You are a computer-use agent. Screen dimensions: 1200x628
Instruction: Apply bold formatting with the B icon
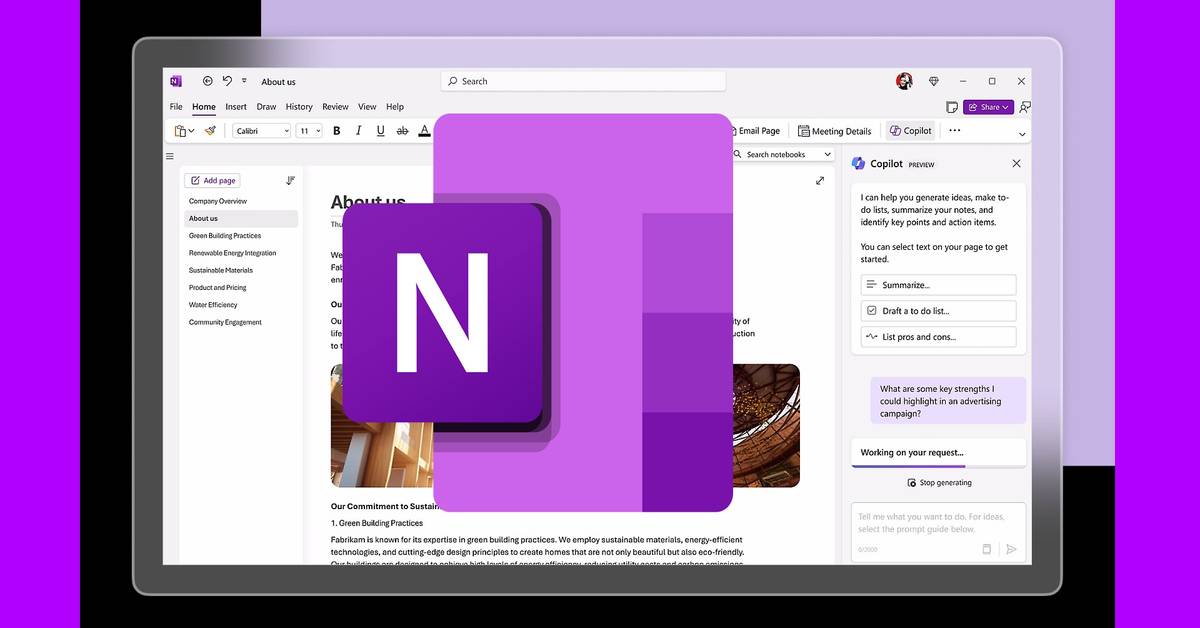pos(336,131)
